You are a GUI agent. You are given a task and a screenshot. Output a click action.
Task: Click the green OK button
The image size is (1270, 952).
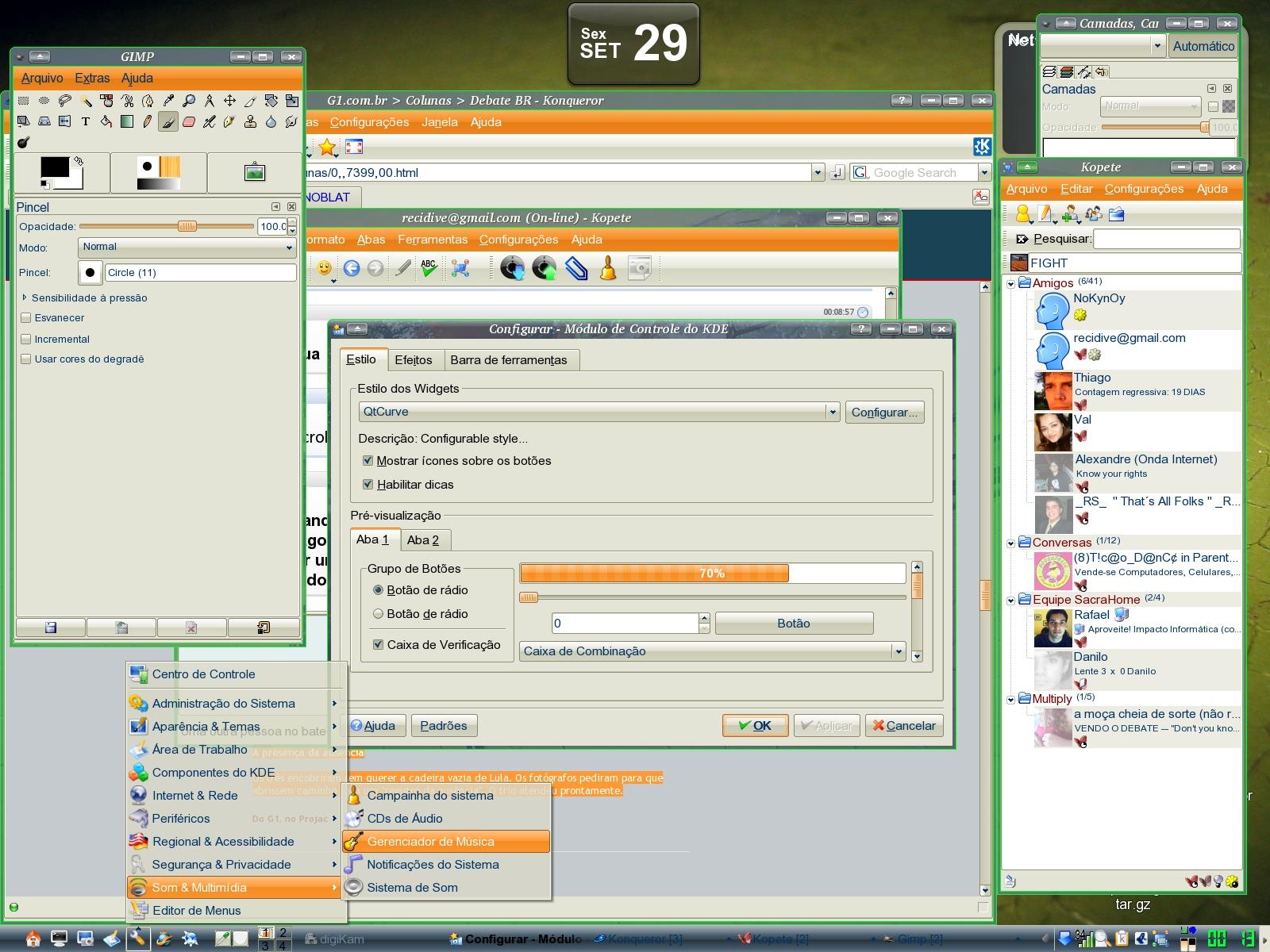(755, 725)
